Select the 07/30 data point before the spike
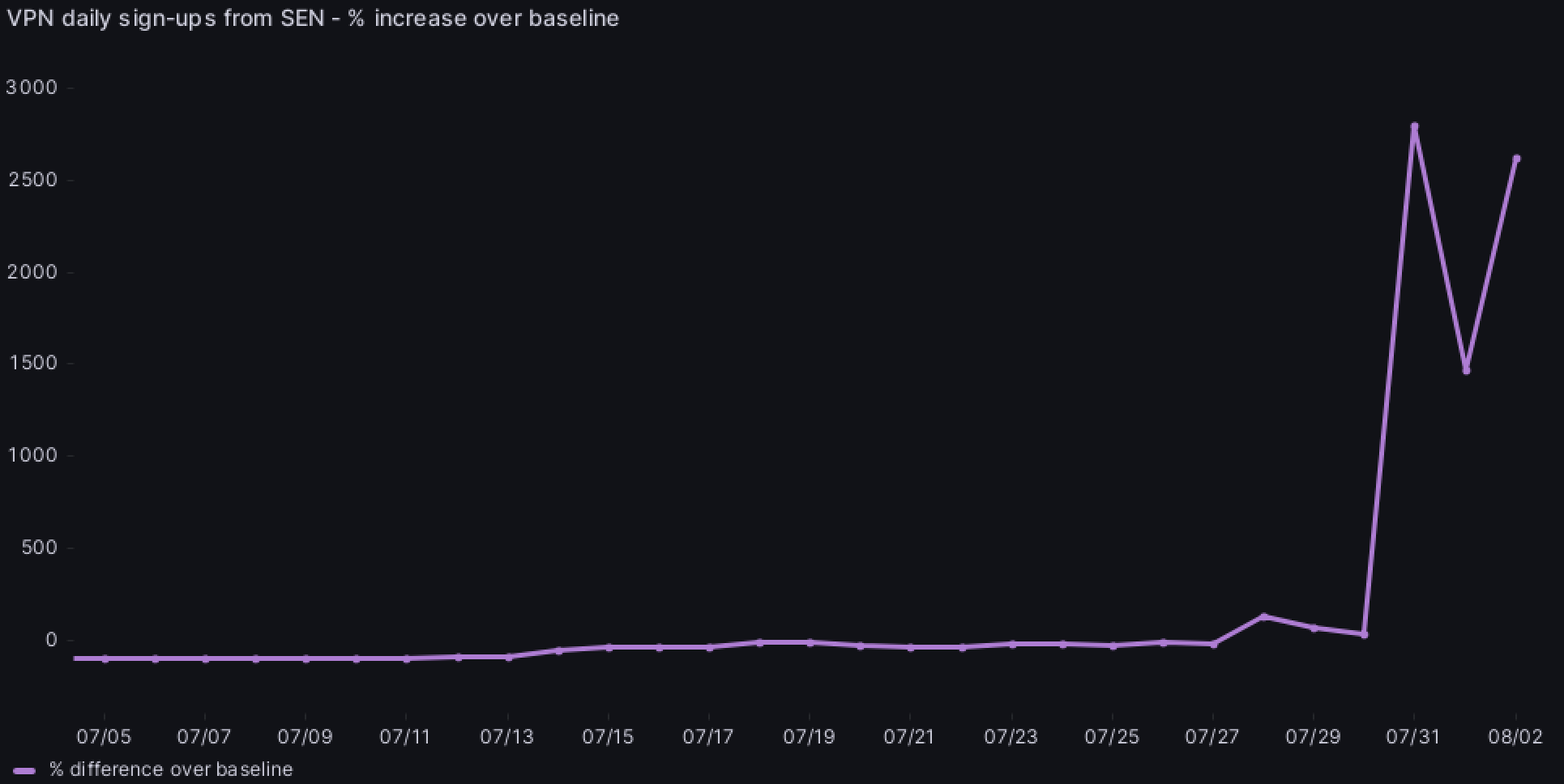 1365,634
